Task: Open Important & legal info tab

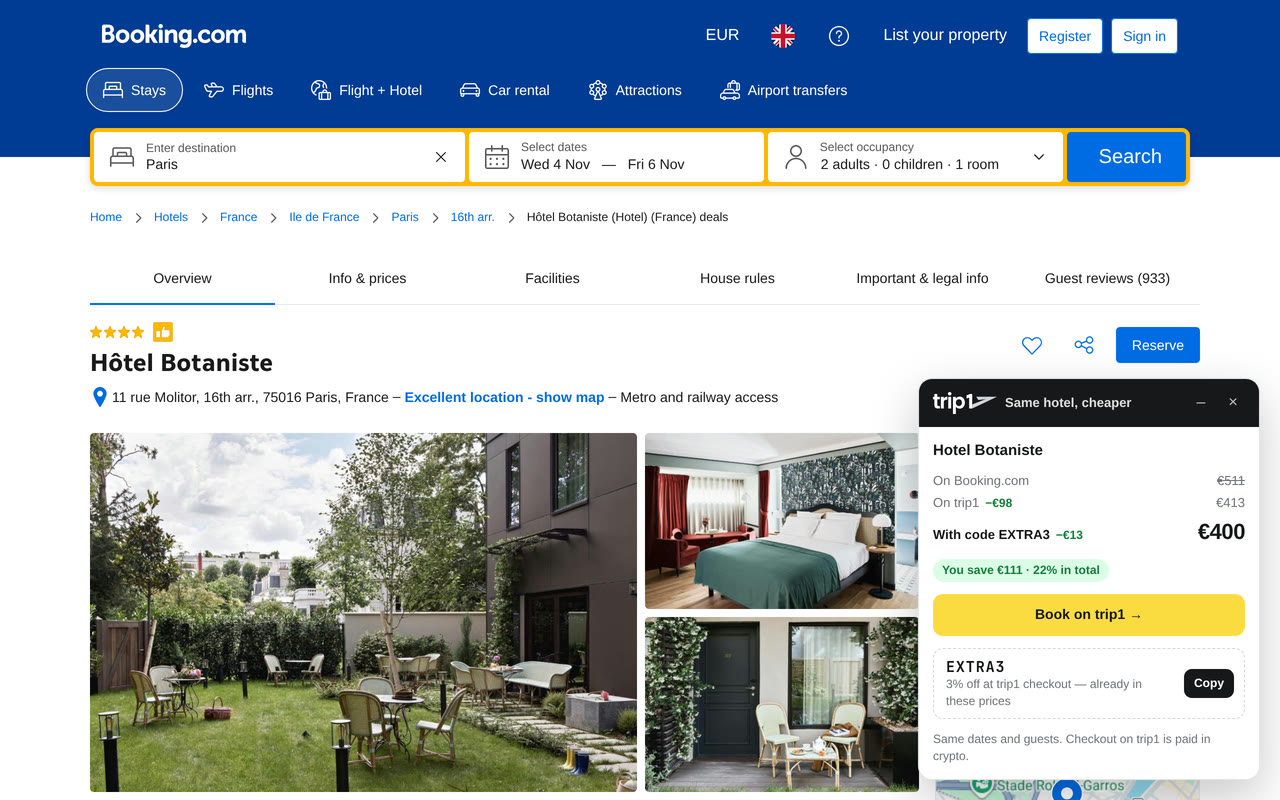Action: pos(922,279)
